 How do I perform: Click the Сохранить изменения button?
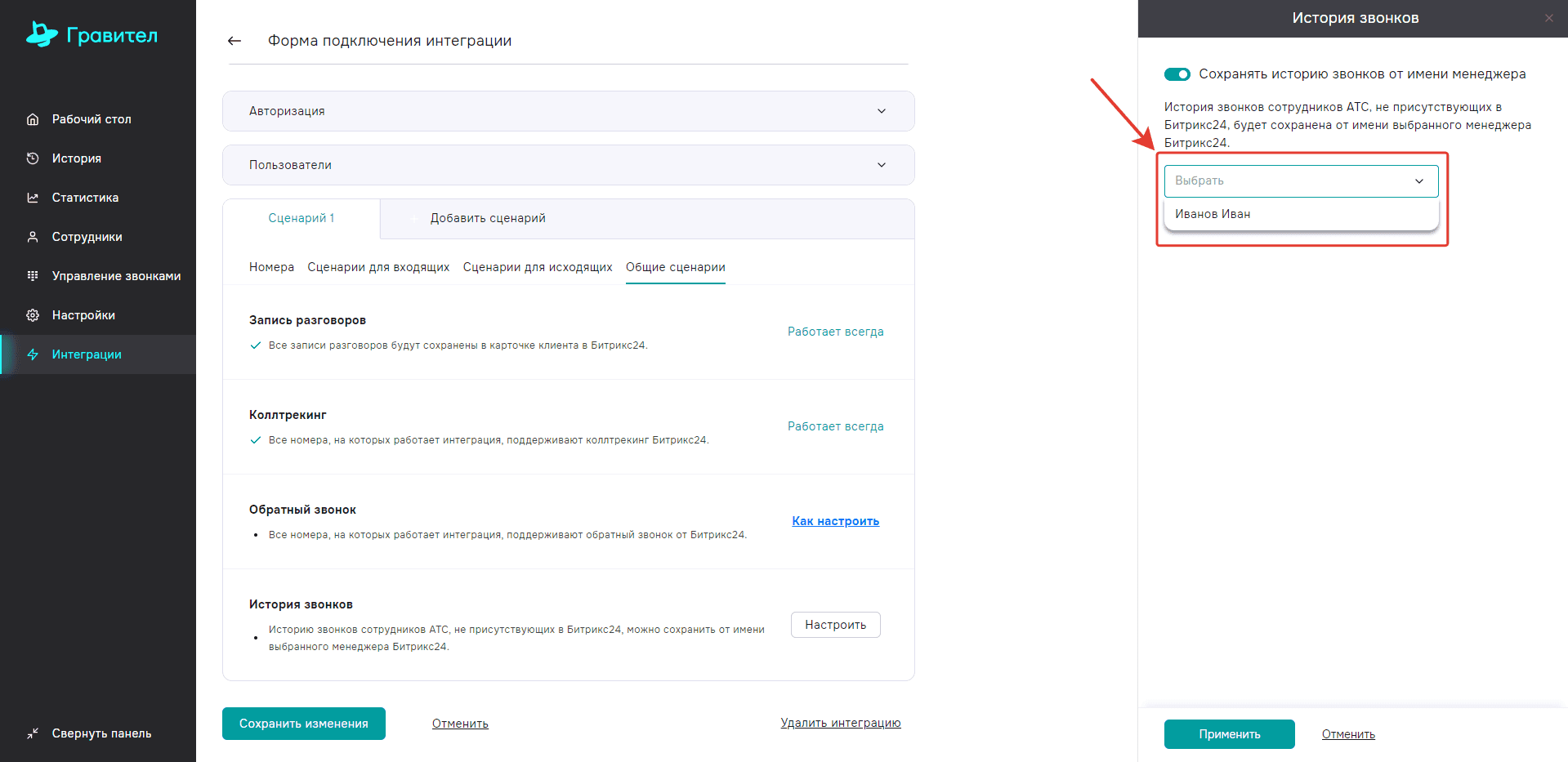pos(303,724)
